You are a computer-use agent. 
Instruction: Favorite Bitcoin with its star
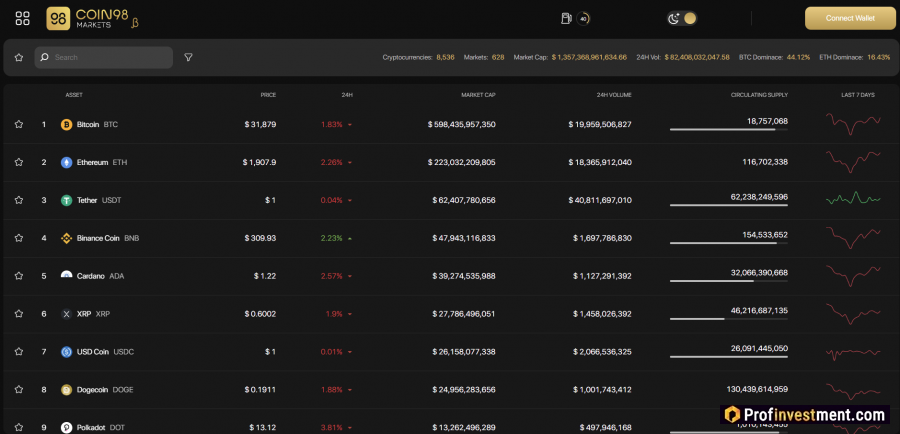click(18, 124)
